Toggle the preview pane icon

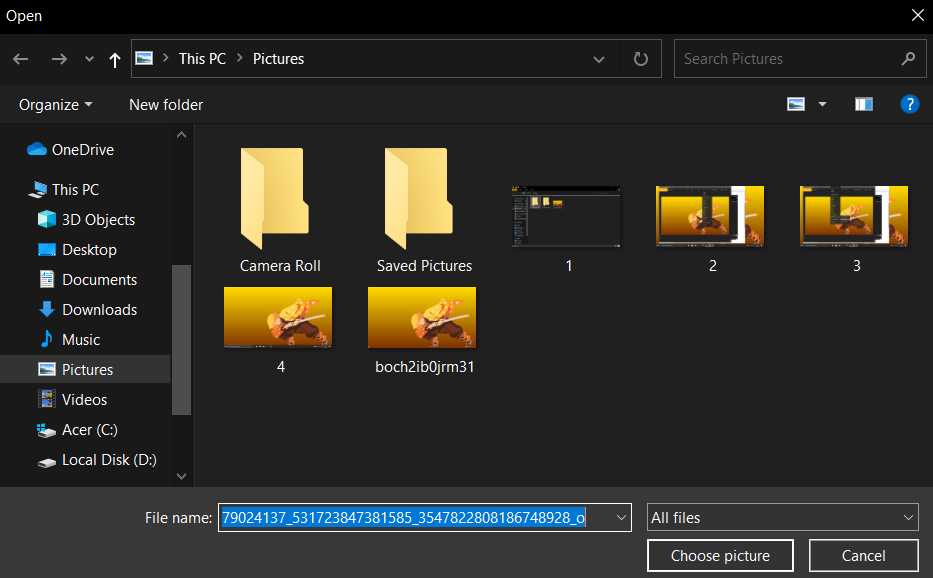point(863,104)
